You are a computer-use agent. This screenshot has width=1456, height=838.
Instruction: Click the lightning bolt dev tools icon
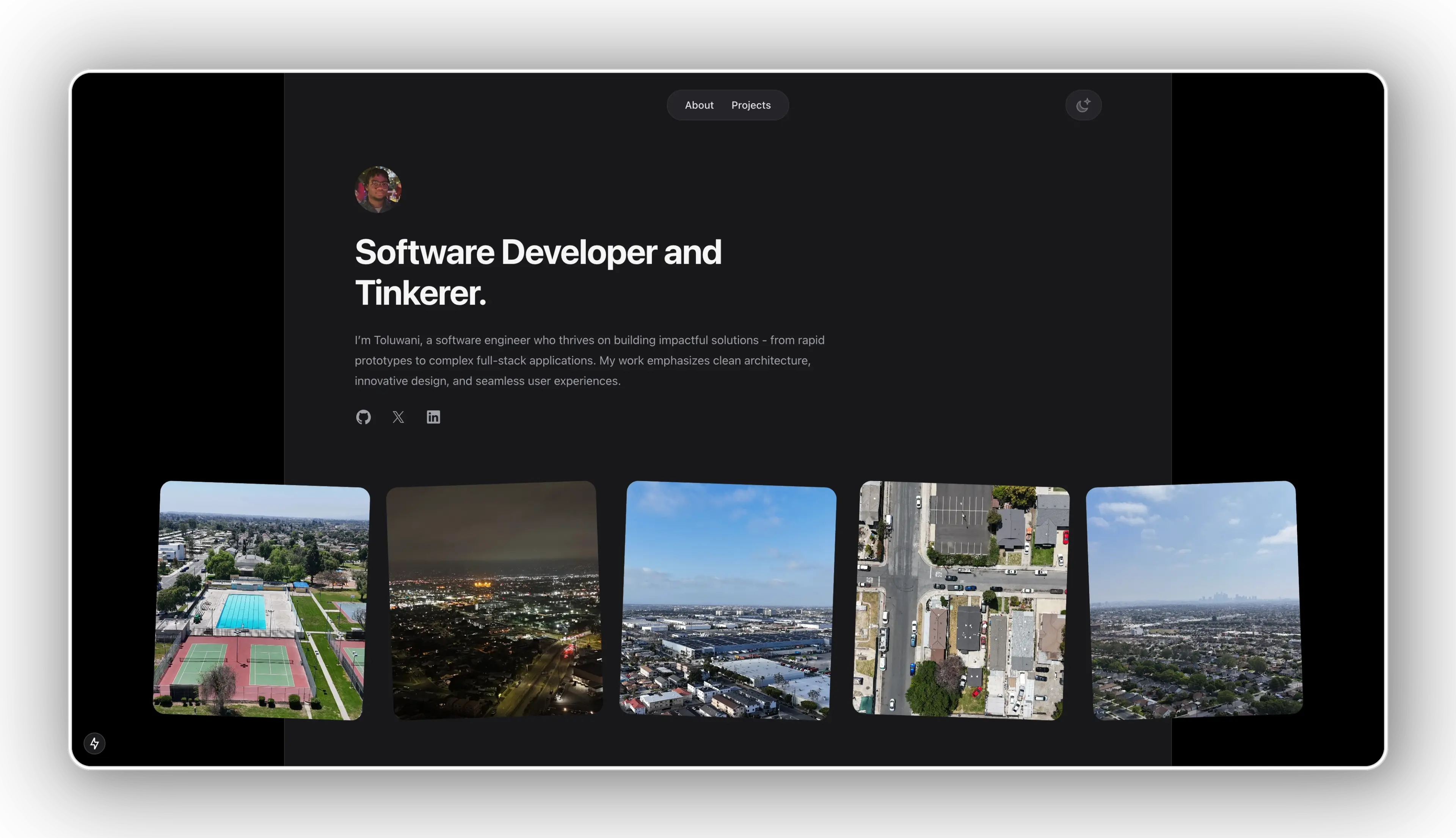click(x=94, y=743)
